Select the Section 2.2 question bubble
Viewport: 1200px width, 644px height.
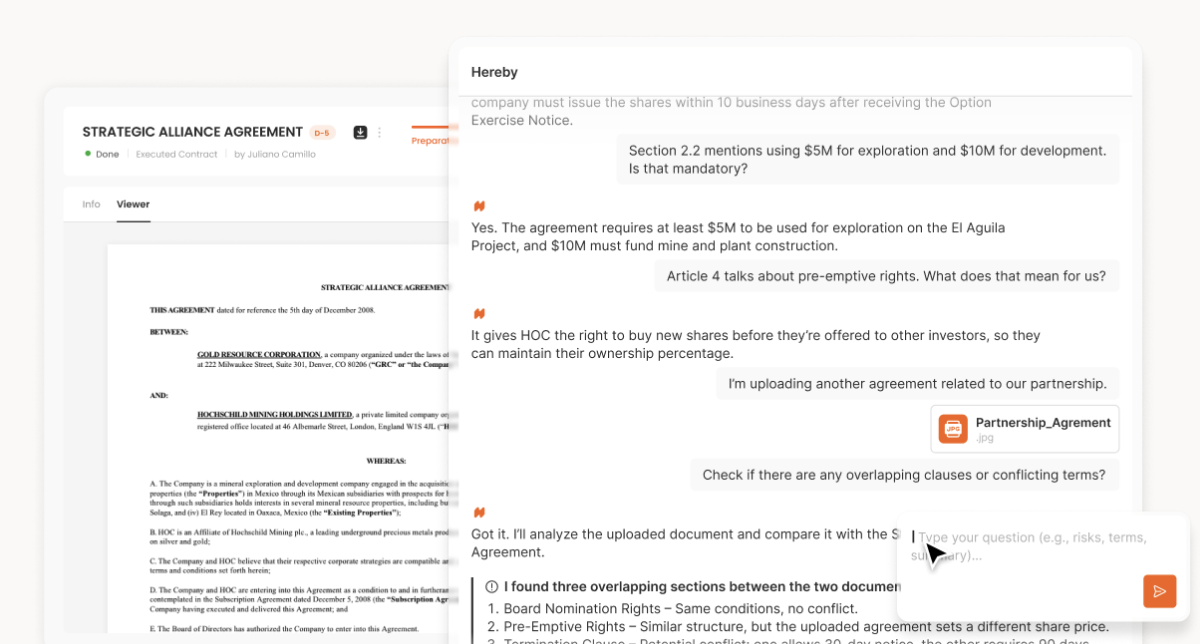868,160
